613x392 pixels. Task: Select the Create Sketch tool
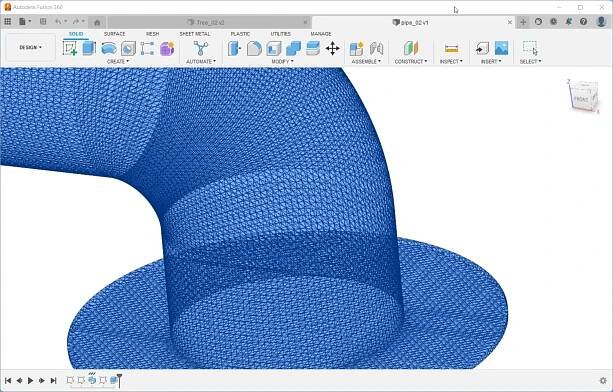tap(70, 48)
